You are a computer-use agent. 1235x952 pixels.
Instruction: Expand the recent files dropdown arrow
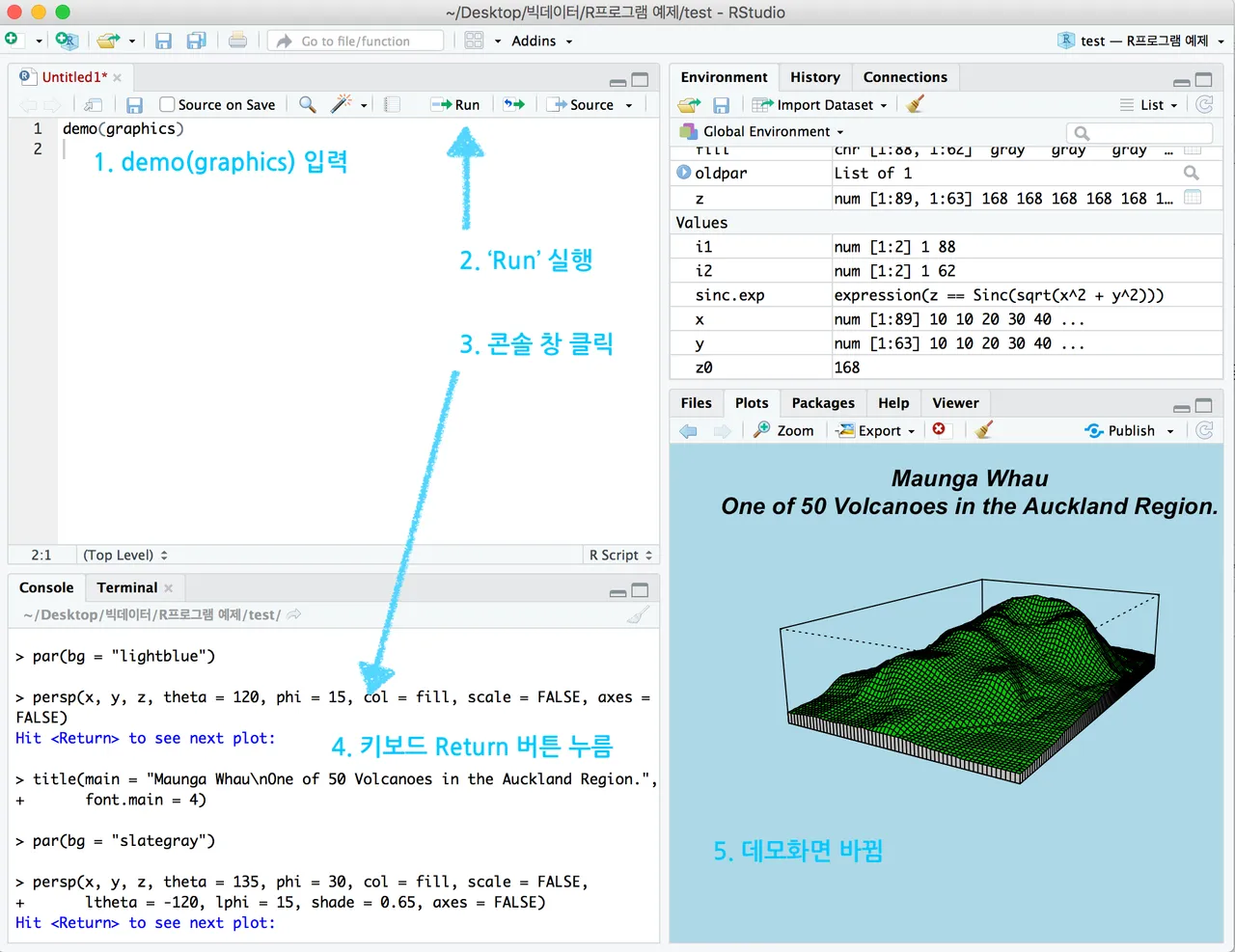click(x=132, y=41)
